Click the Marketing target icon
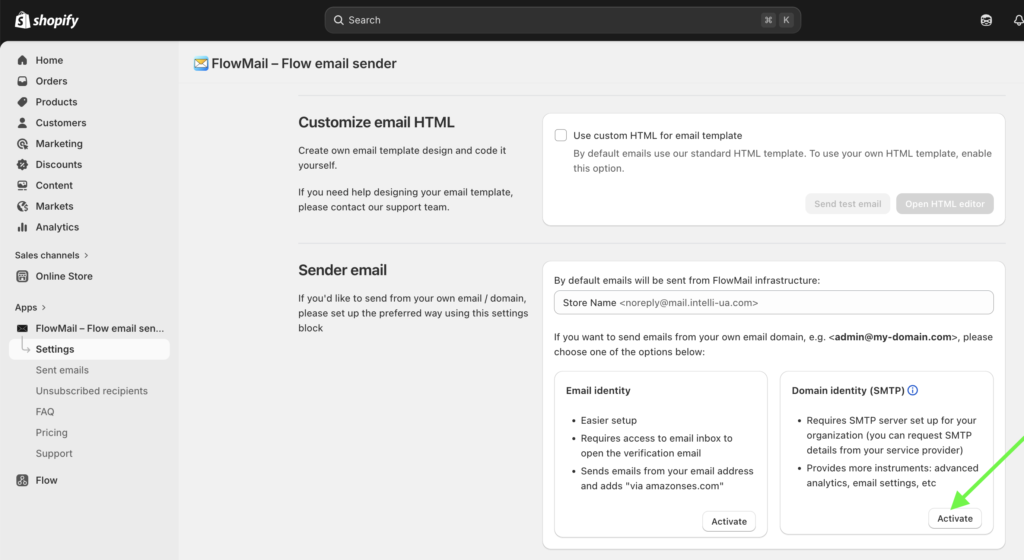 coord(22,144)
